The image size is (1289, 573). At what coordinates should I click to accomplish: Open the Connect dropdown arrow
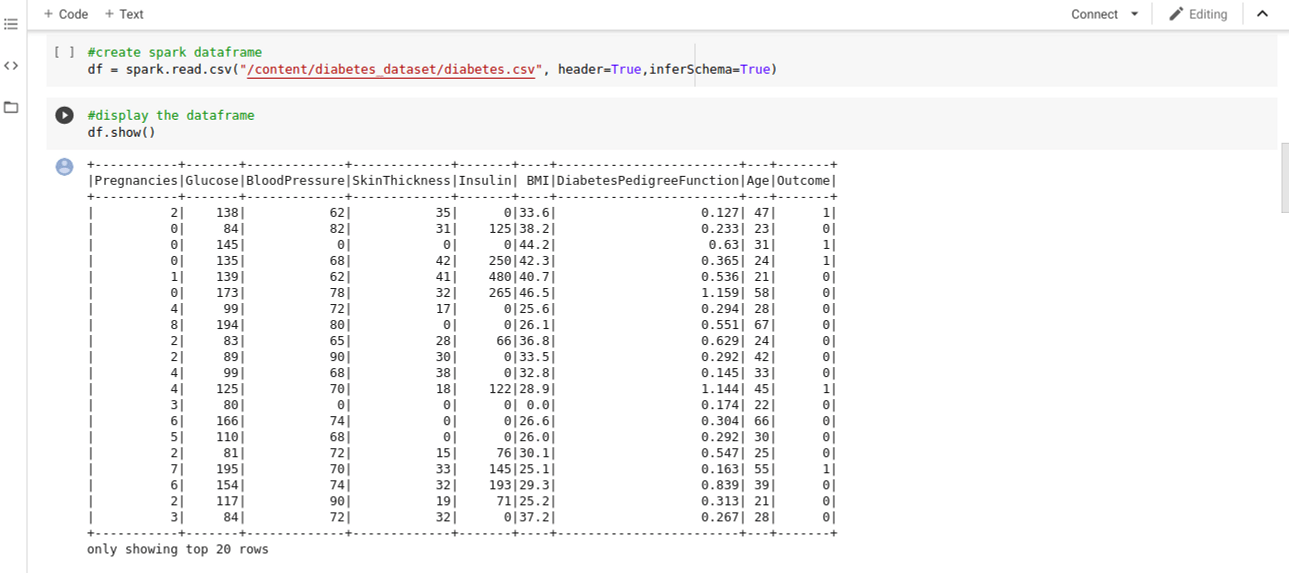point(1134,14)
